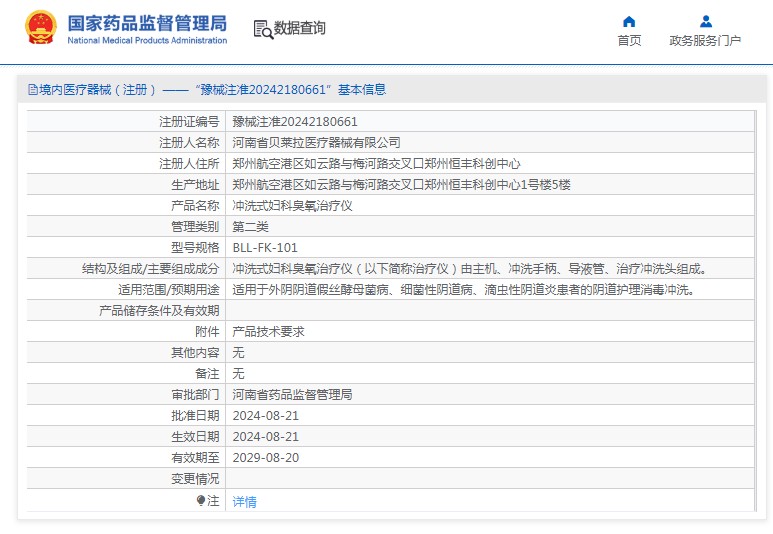The width and height of the screenshot is (773, 534).
Task: Click approval department 河南省药品监督管理局
Action: click(x=292, y=394)
